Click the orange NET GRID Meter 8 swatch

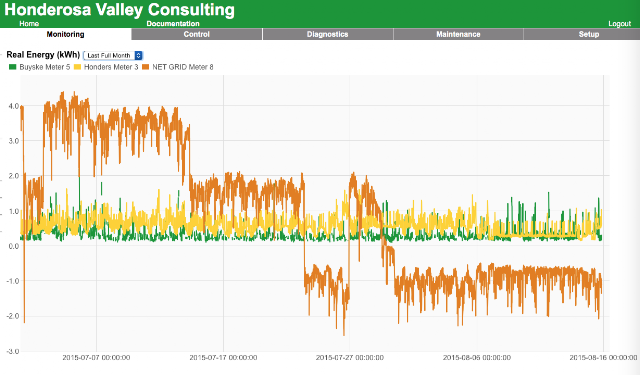[x=146, y=67]
